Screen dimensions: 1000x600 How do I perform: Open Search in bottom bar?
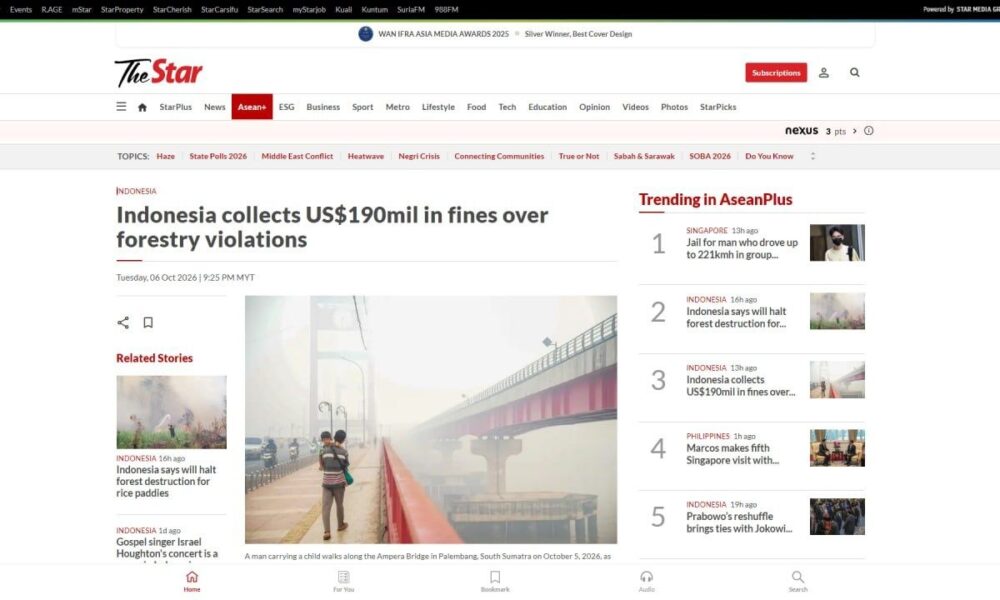pos(798,581)
